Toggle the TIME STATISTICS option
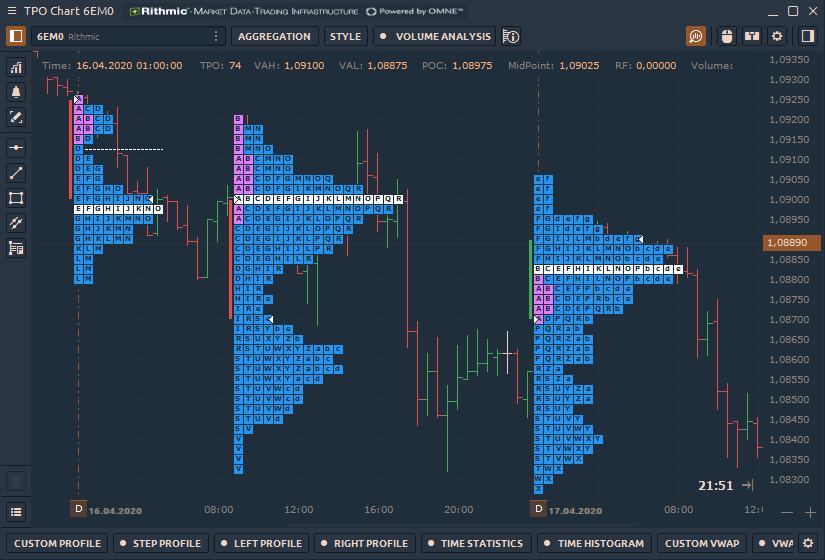Image resolution: width=825 pixels, height=560 pixels. [x=476, y=543]
